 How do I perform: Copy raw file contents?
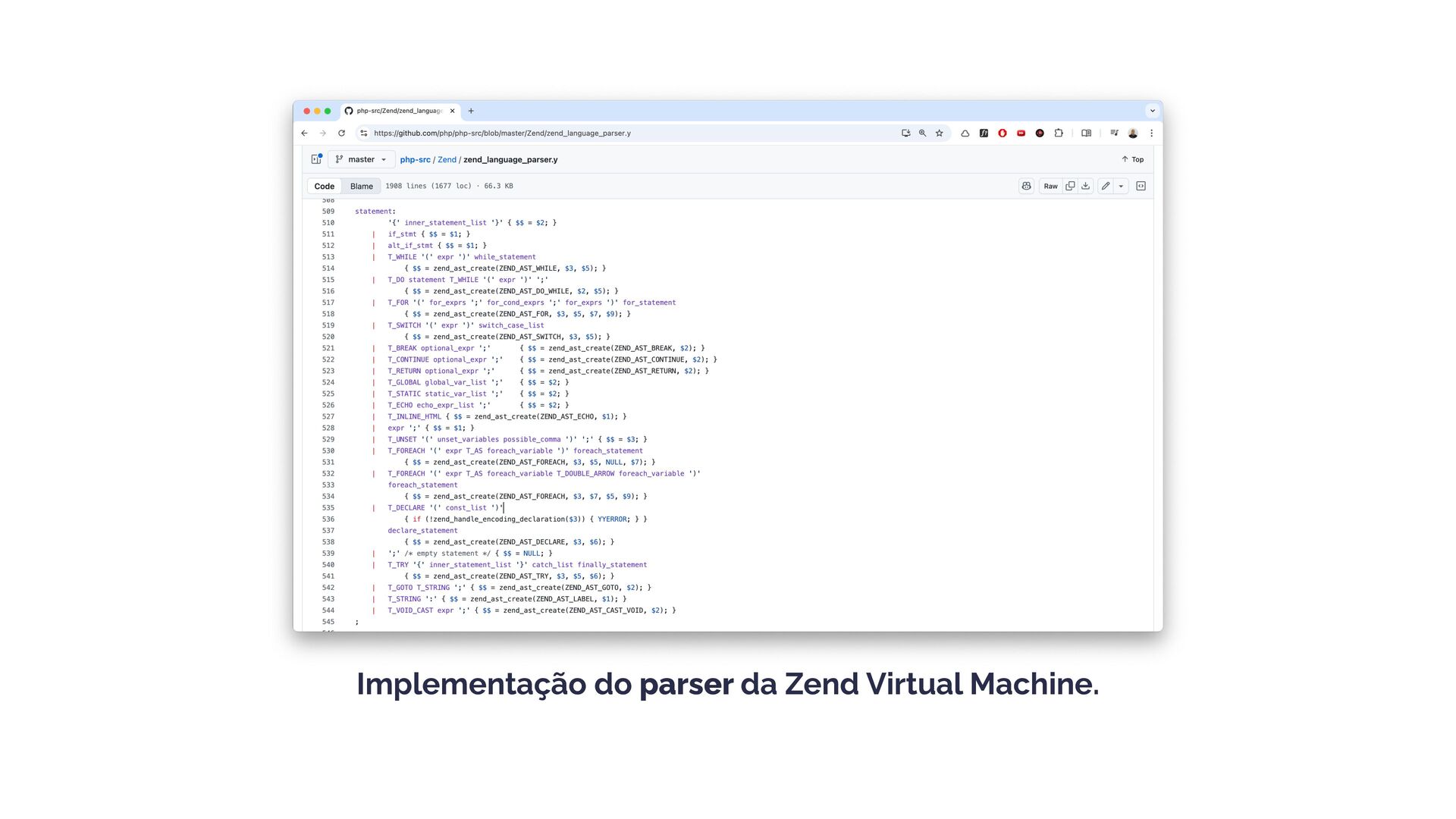point(1070,186)
